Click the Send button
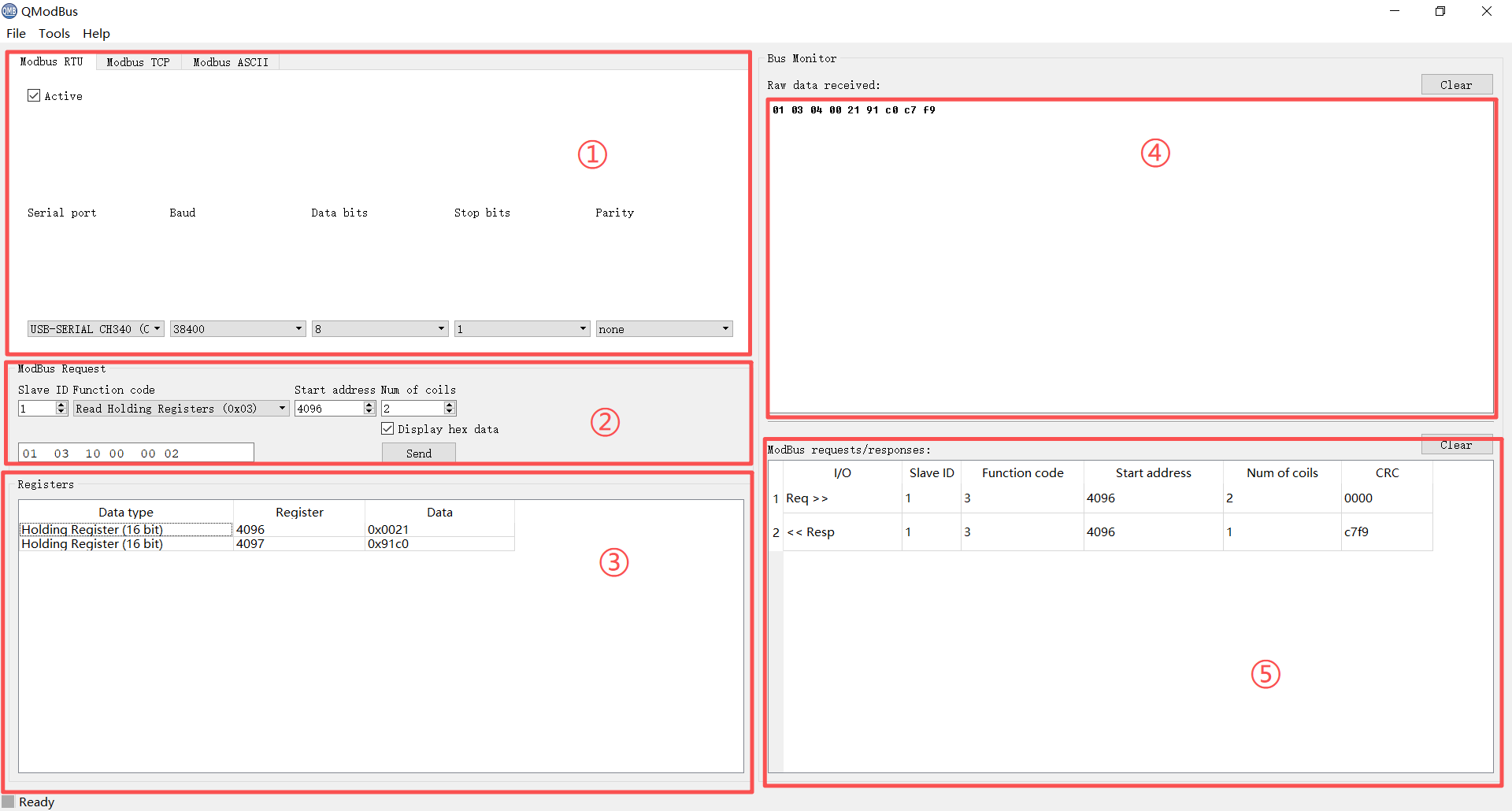The height and width of the screenshot is (811, 1512). pos(419,453)
